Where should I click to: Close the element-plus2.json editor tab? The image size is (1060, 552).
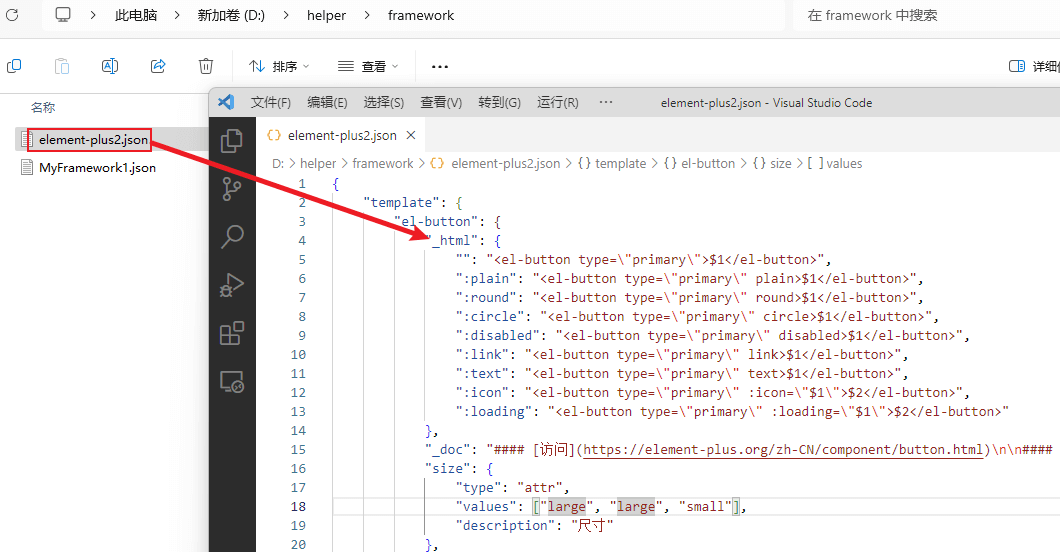(x=412, y=135)
